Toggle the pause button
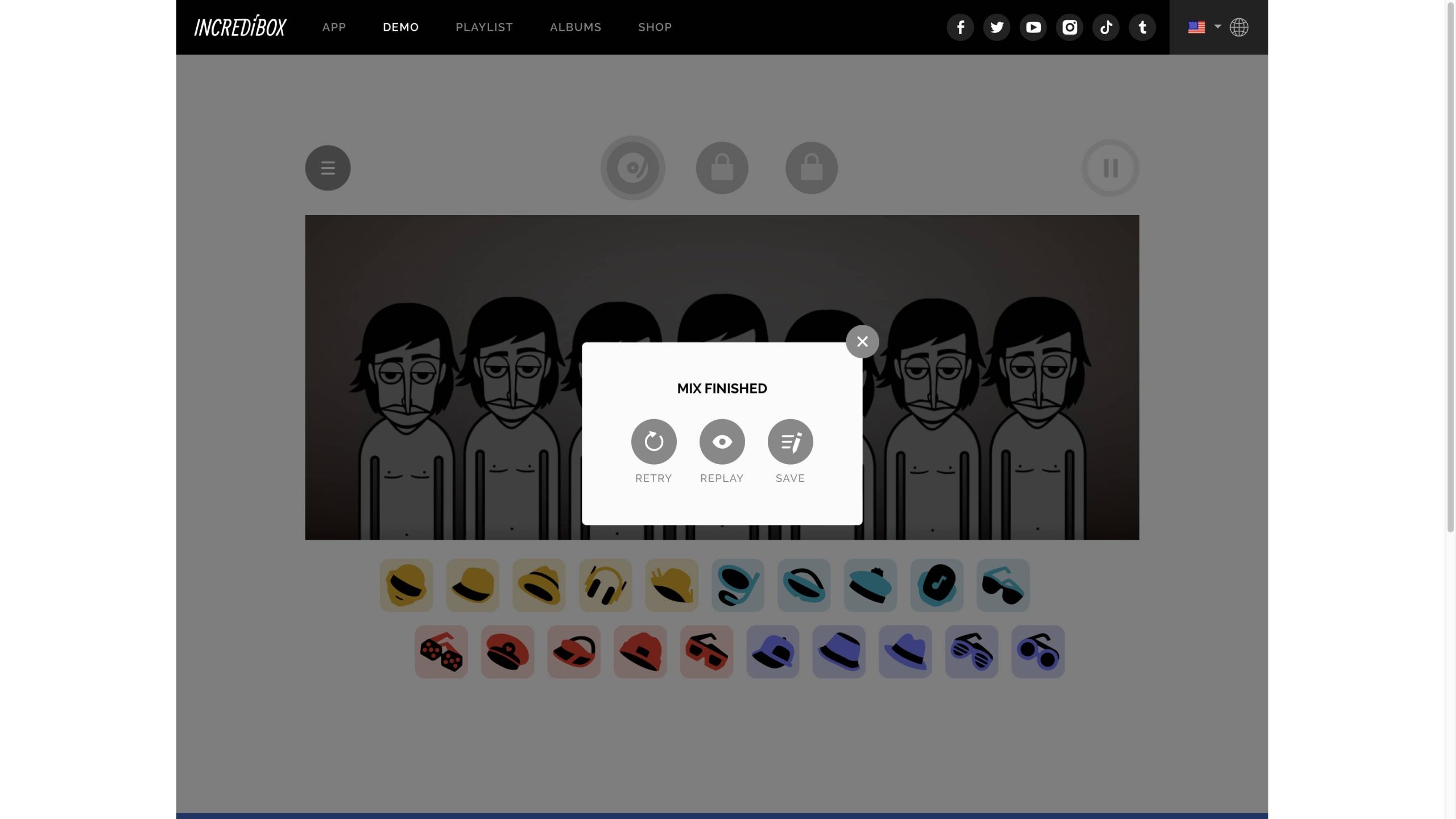This screenshot has width=1456, height=819. (1110, 168)
